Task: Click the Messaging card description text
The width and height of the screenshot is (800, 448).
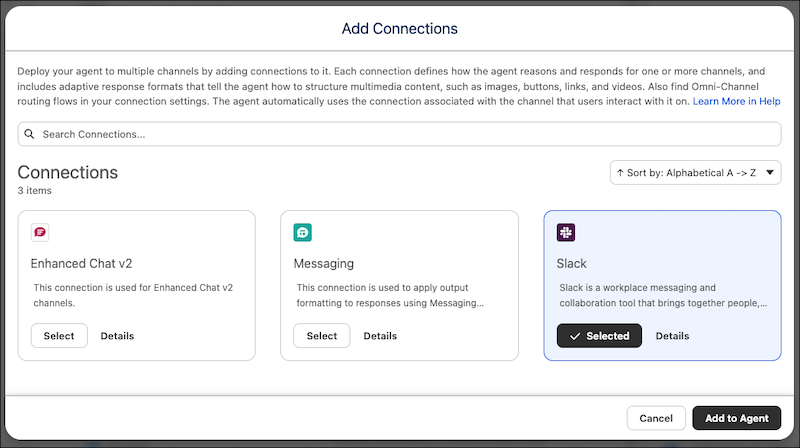Action: click(x=390, y=295)
